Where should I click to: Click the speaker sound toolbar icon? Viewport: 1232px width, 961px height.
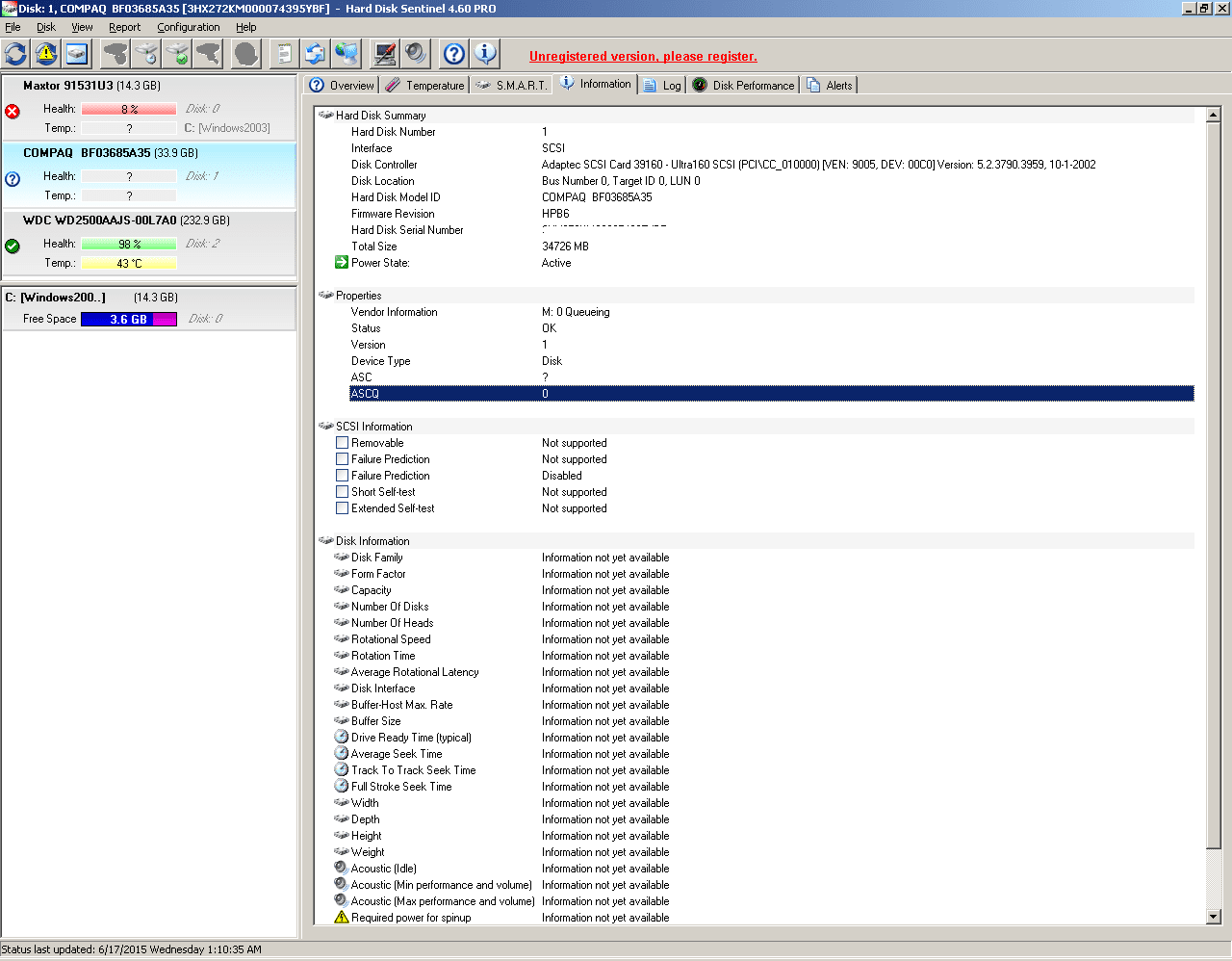point(416,54)
